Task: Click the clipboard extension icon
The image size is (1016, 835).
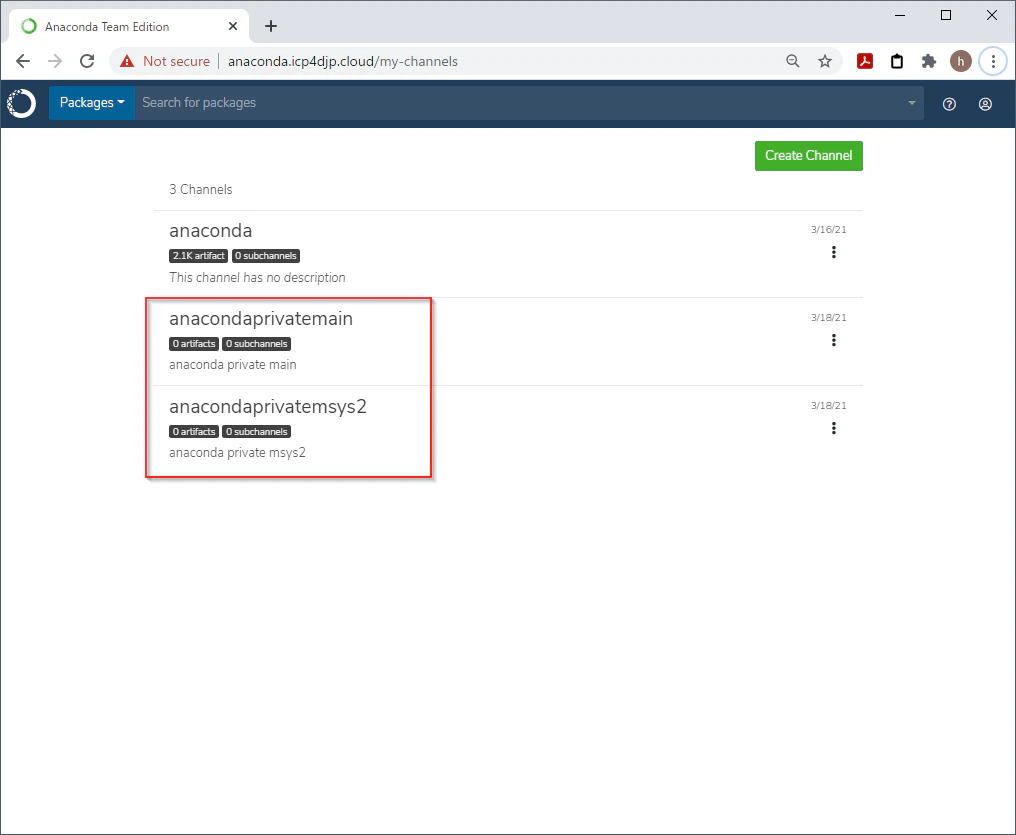Action: (897, 62)
